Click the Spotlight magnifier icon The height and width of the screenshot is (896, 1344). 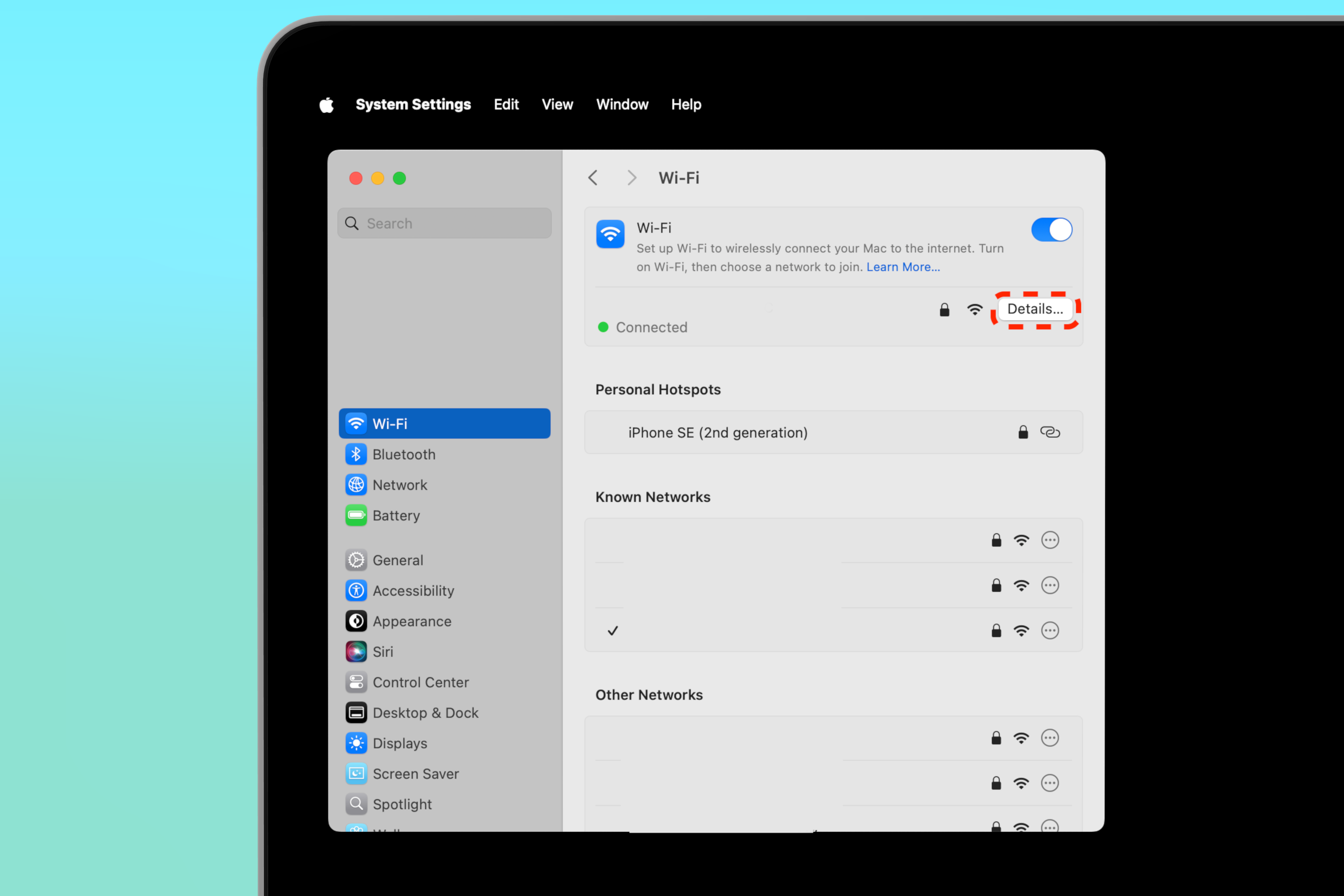click(x=356, y=804)
